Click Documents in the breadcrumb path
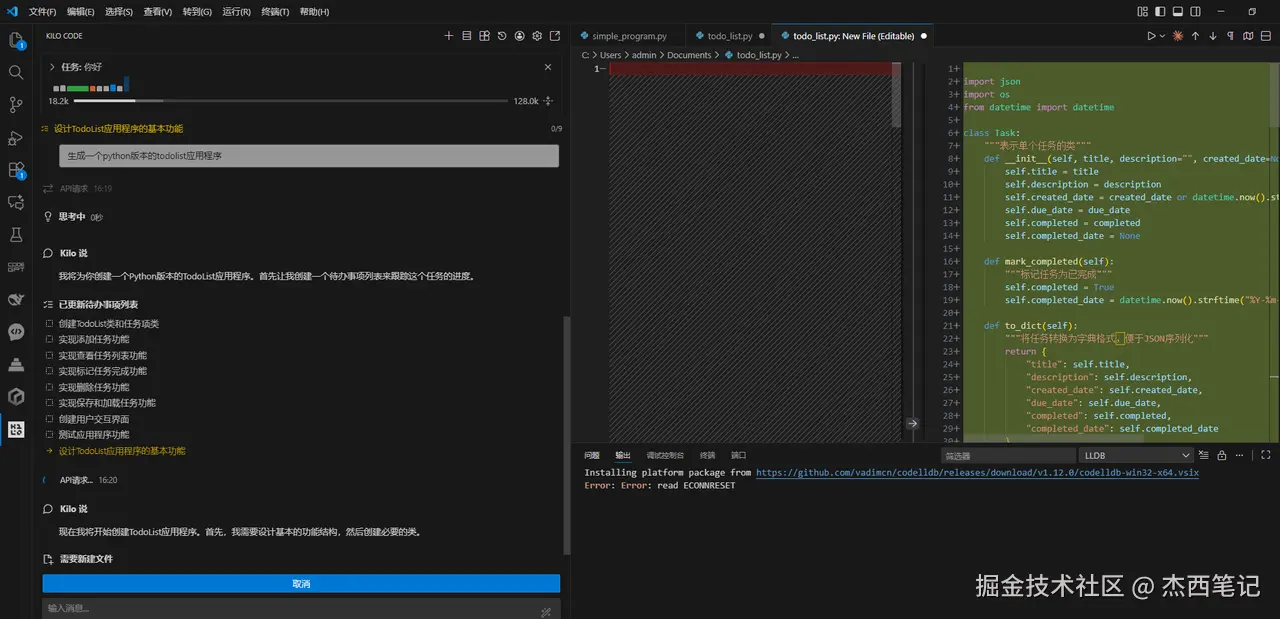Screen dimensions: 1280x619 (689, 55)
